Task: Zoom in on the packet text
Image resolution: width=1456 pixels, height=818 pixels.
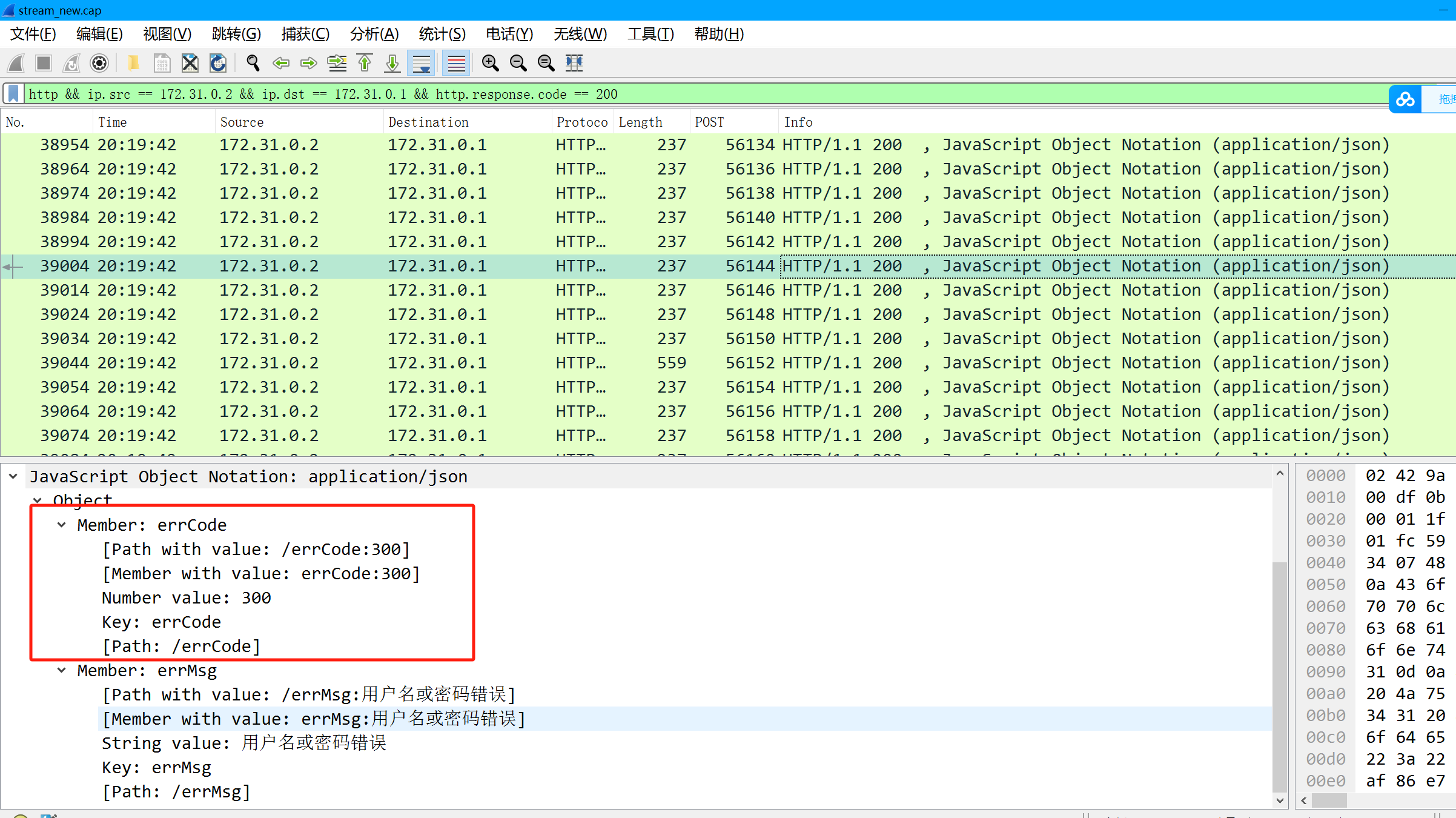Action: (x=491, y=63)
